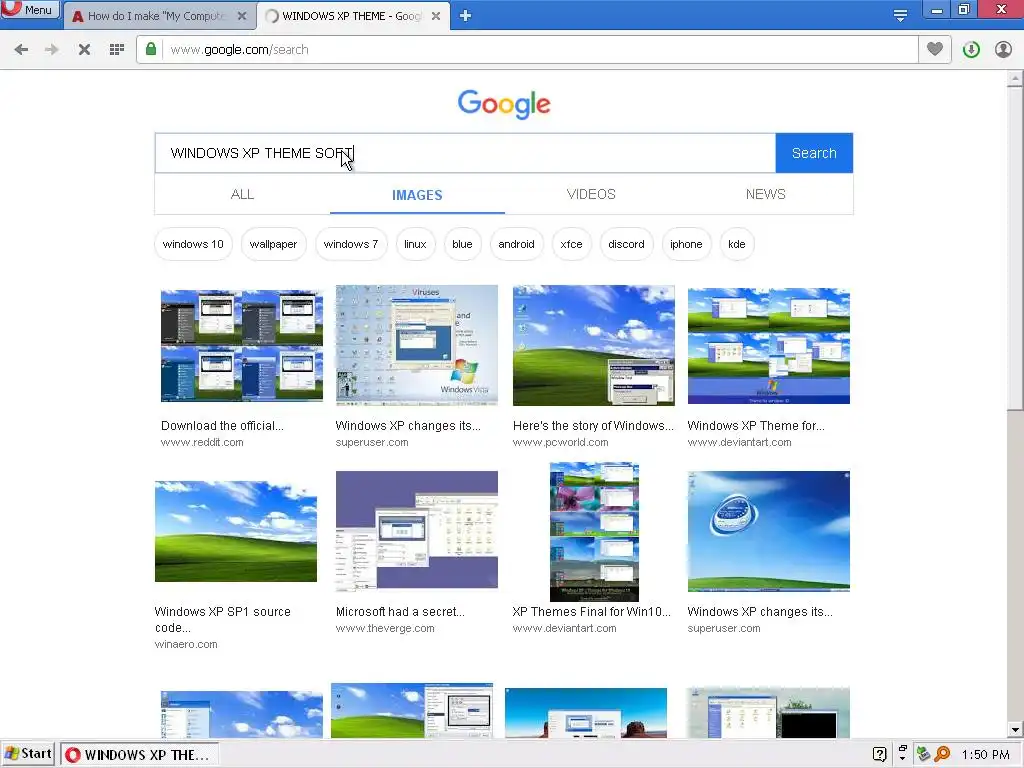Open 'Download the official...' reddit thumbnail
This screenshot has width=1024, height=768.
(242, 345)
